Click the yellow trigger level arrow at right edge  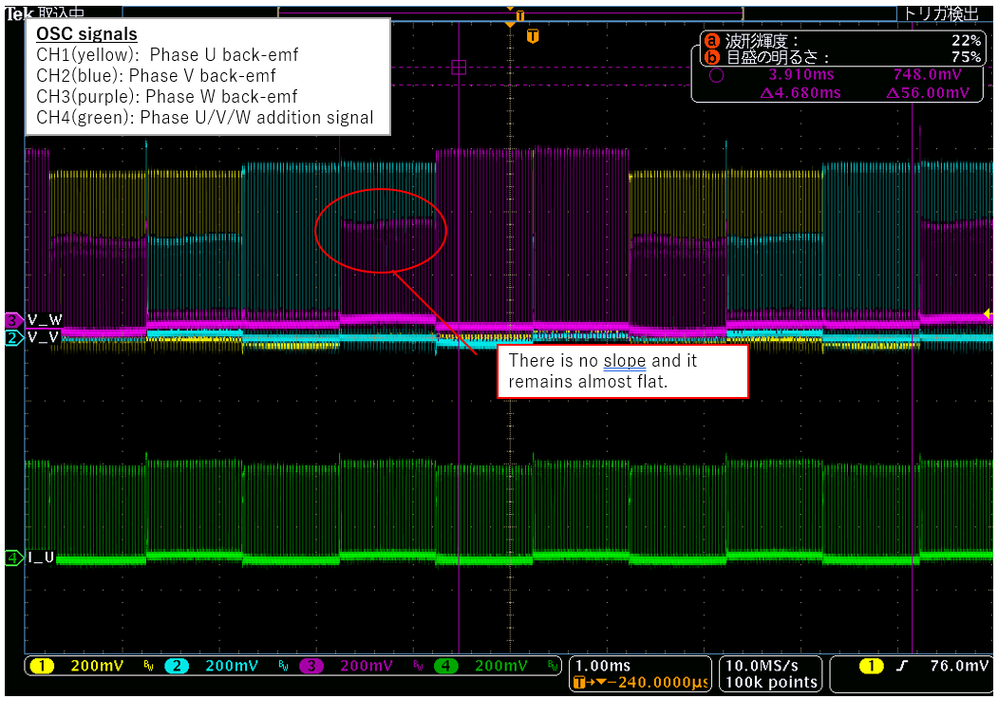click(987, 314)
